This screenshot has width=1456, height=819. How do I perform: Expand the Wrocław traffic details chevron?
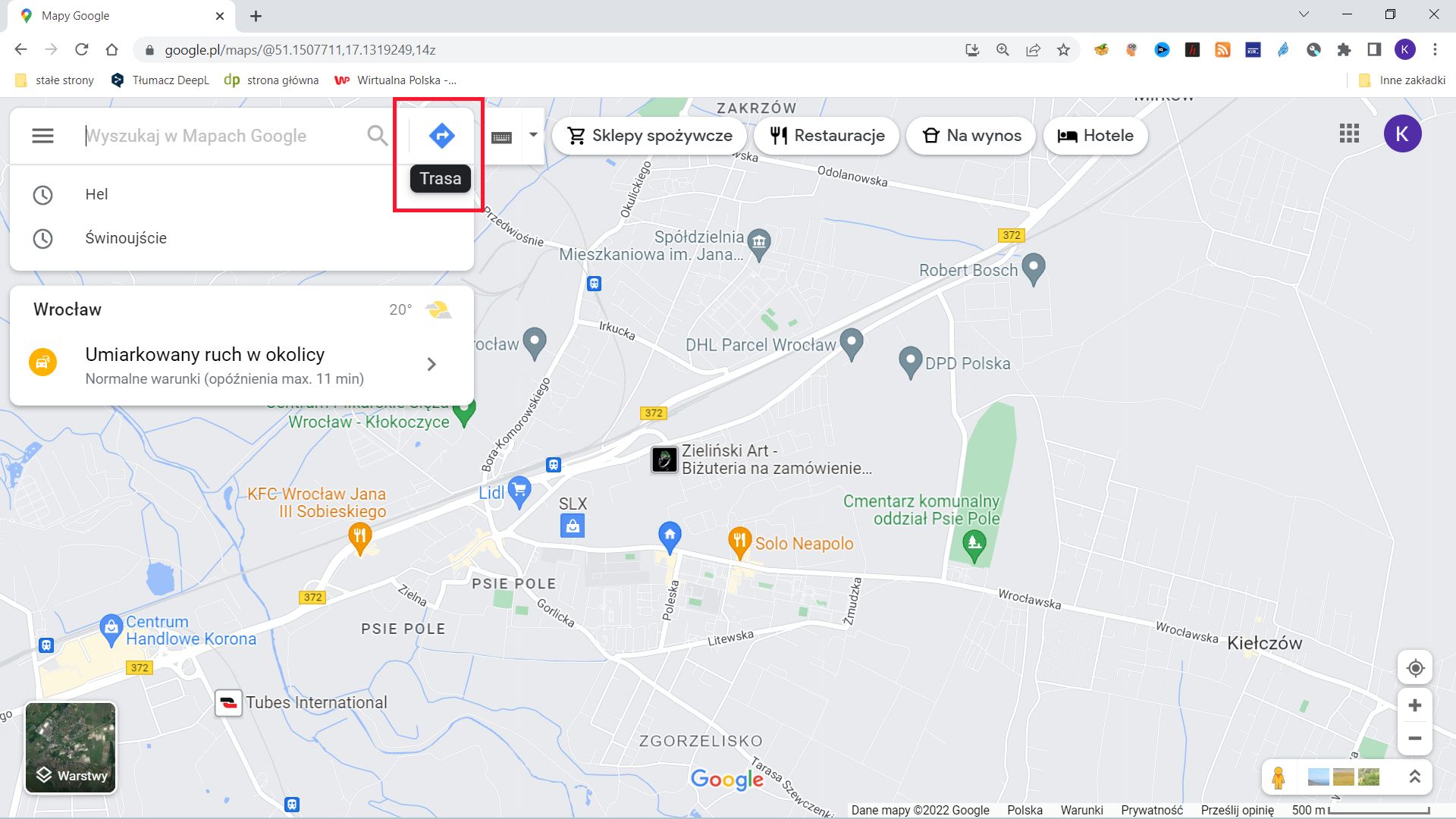[431, 364]
